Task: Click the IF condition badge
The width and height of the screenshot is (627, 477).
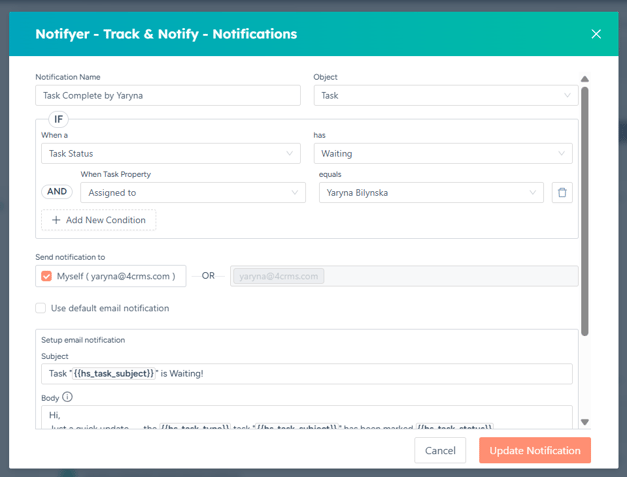Action: point(58,119)
